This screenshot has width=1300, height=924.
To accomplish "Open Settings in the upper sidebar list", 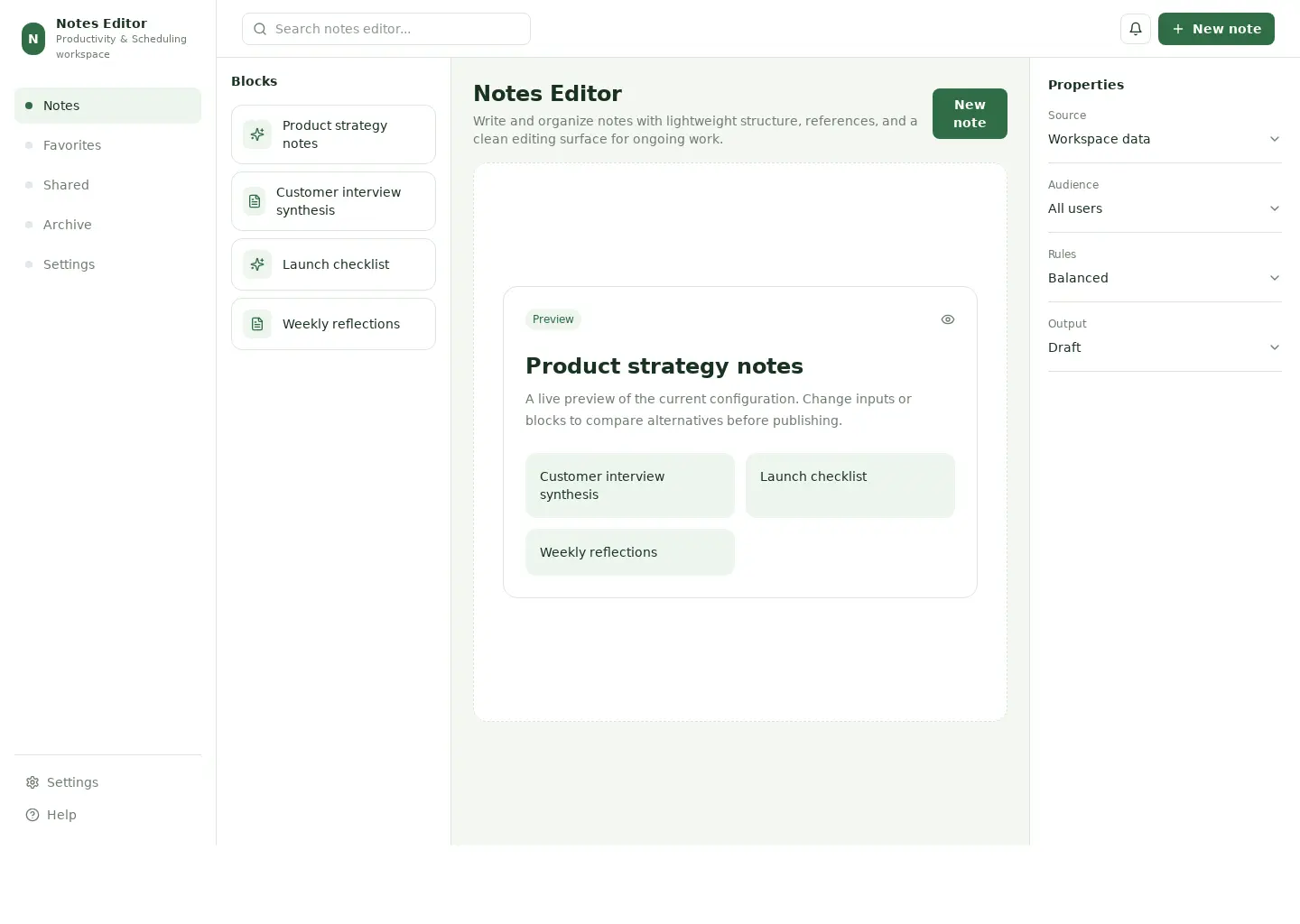I will tap(107, 264).
